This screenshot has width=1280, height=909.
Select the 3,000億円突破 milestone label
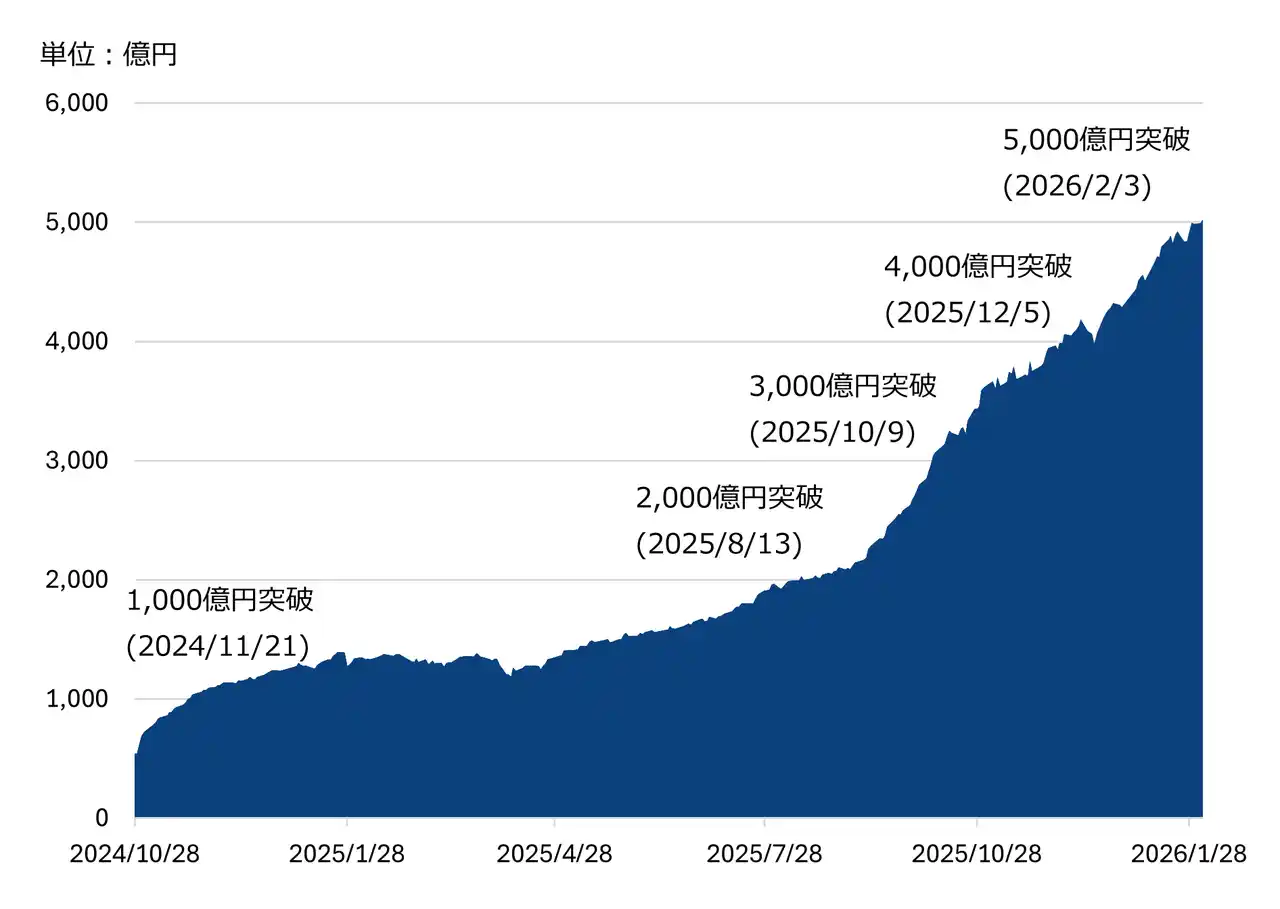[x=843, y=386]
